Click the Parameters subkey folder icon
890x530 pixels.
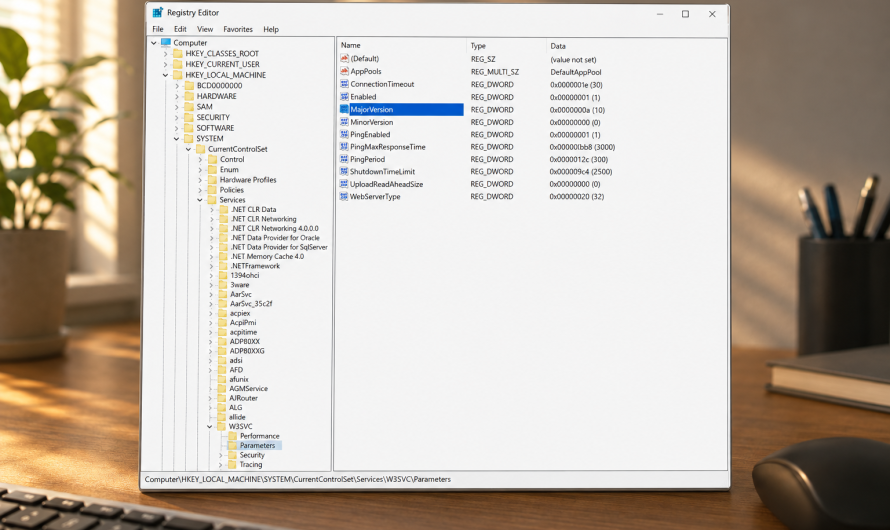click(232, 445)
